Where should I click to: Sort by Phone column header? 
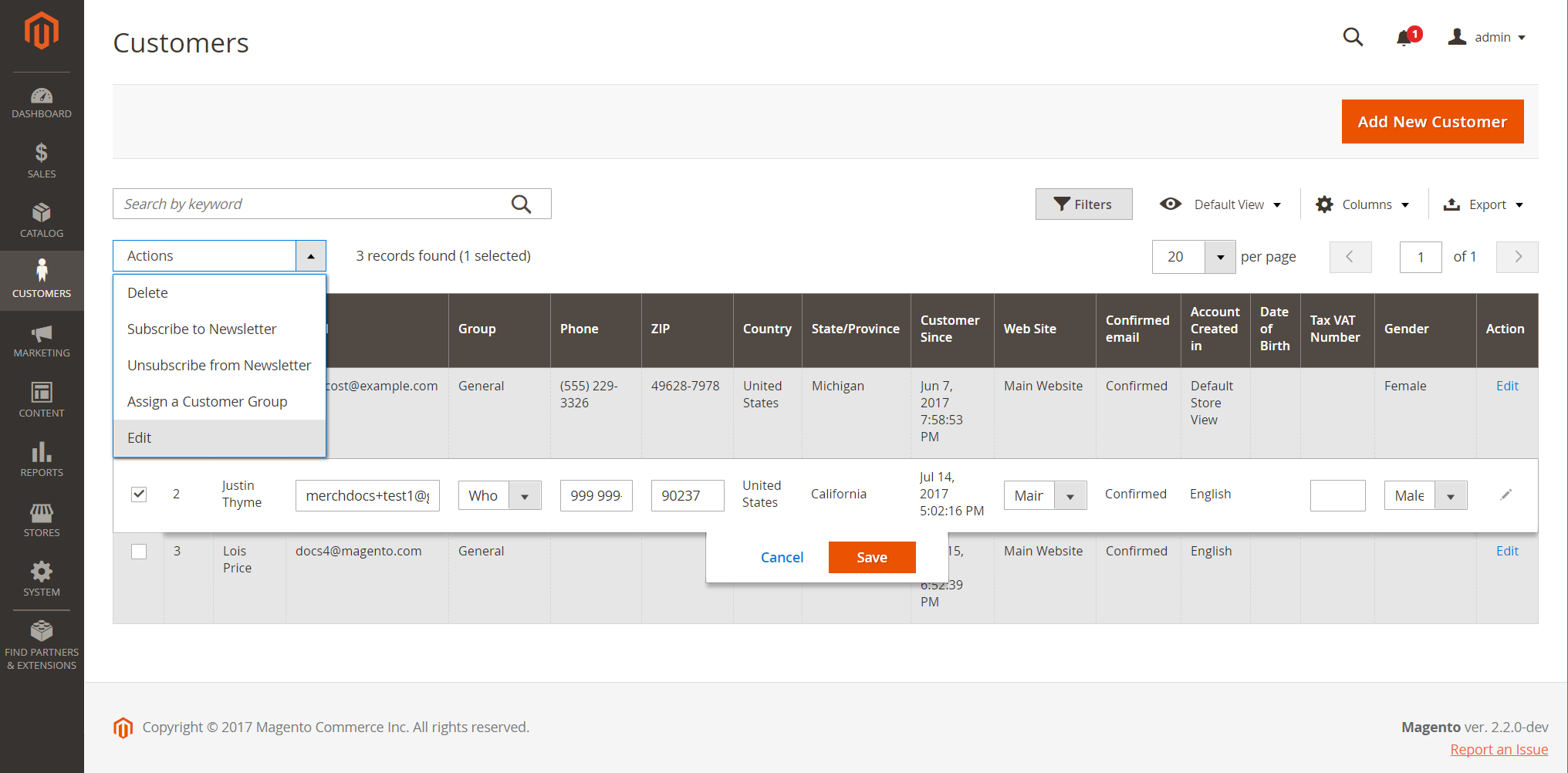596,329
